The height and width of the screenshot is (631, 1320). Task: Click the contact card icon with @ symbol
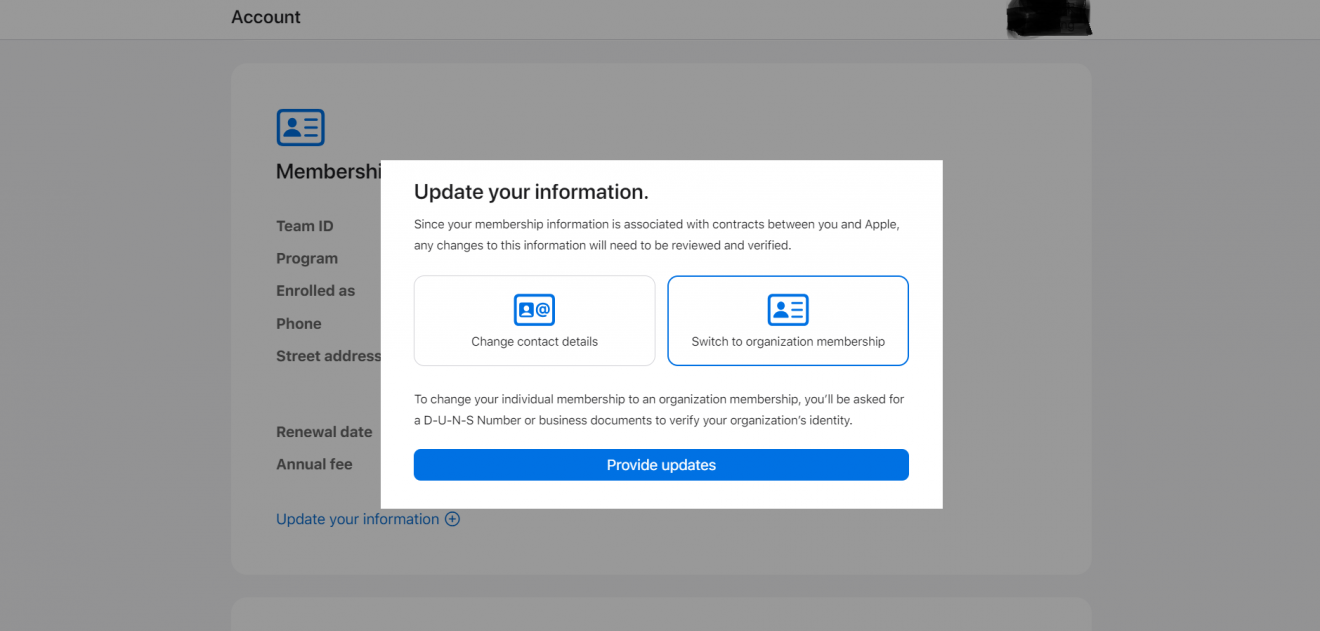click(534, 310)
